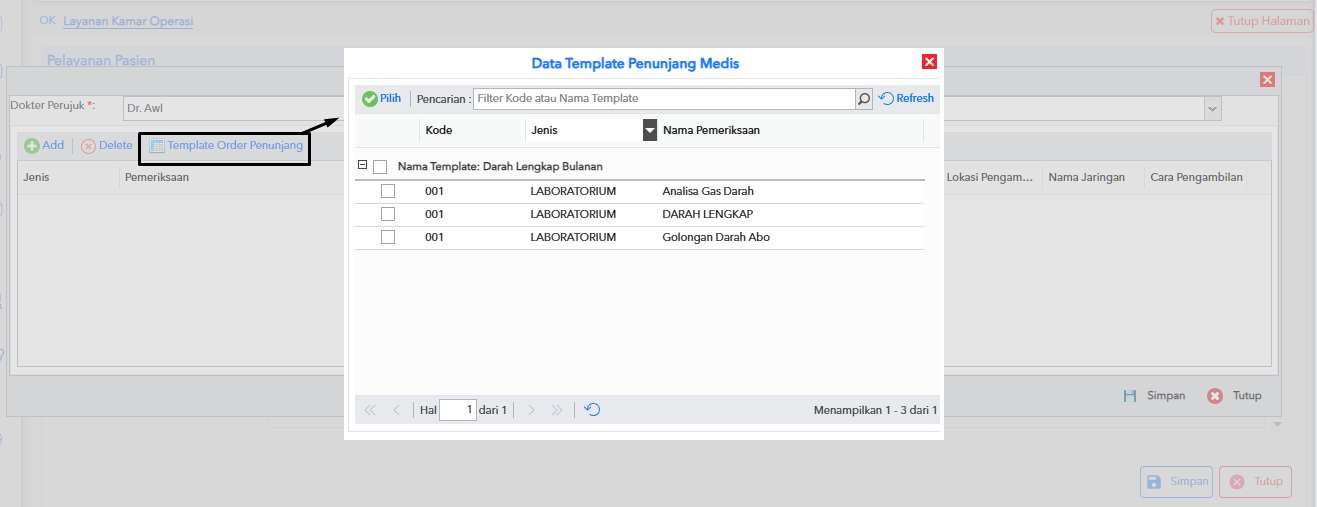Open the Jenis column dropdown arrow

pyautogui.click(x=650, y=130)
